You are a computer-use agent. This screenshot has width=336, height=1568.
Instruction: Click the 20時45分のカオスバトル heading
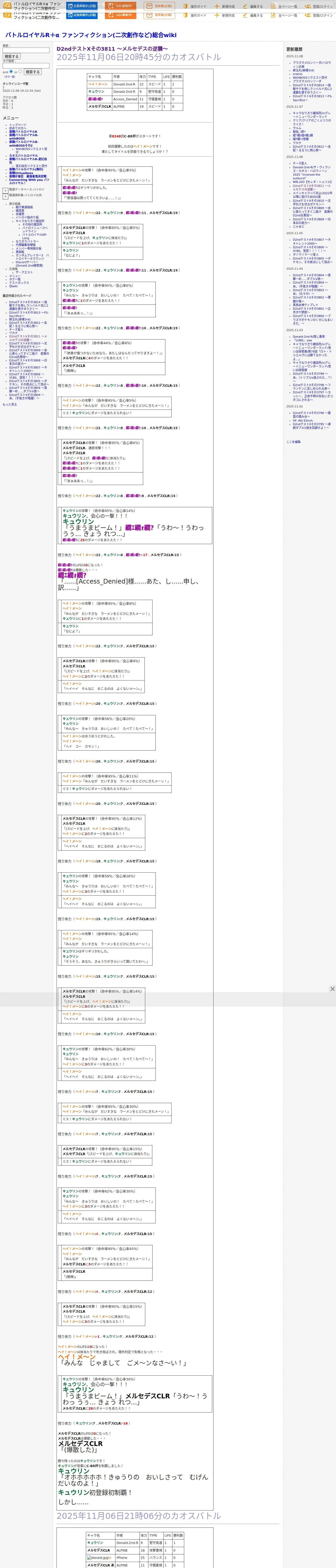coord(139,57)
